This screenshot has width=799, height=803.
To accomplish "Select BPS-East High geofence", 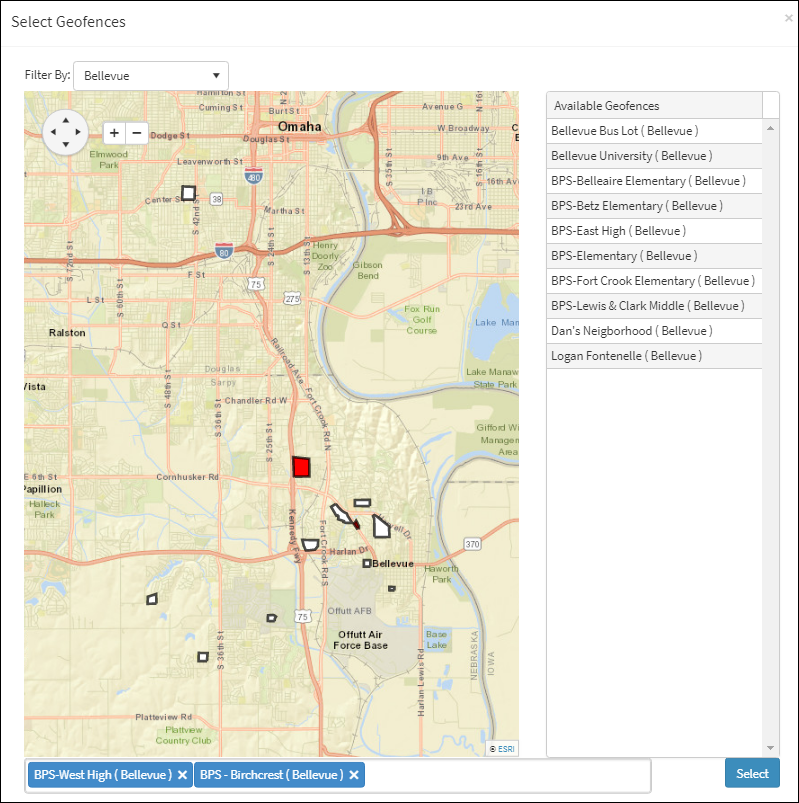I will 654,231.
